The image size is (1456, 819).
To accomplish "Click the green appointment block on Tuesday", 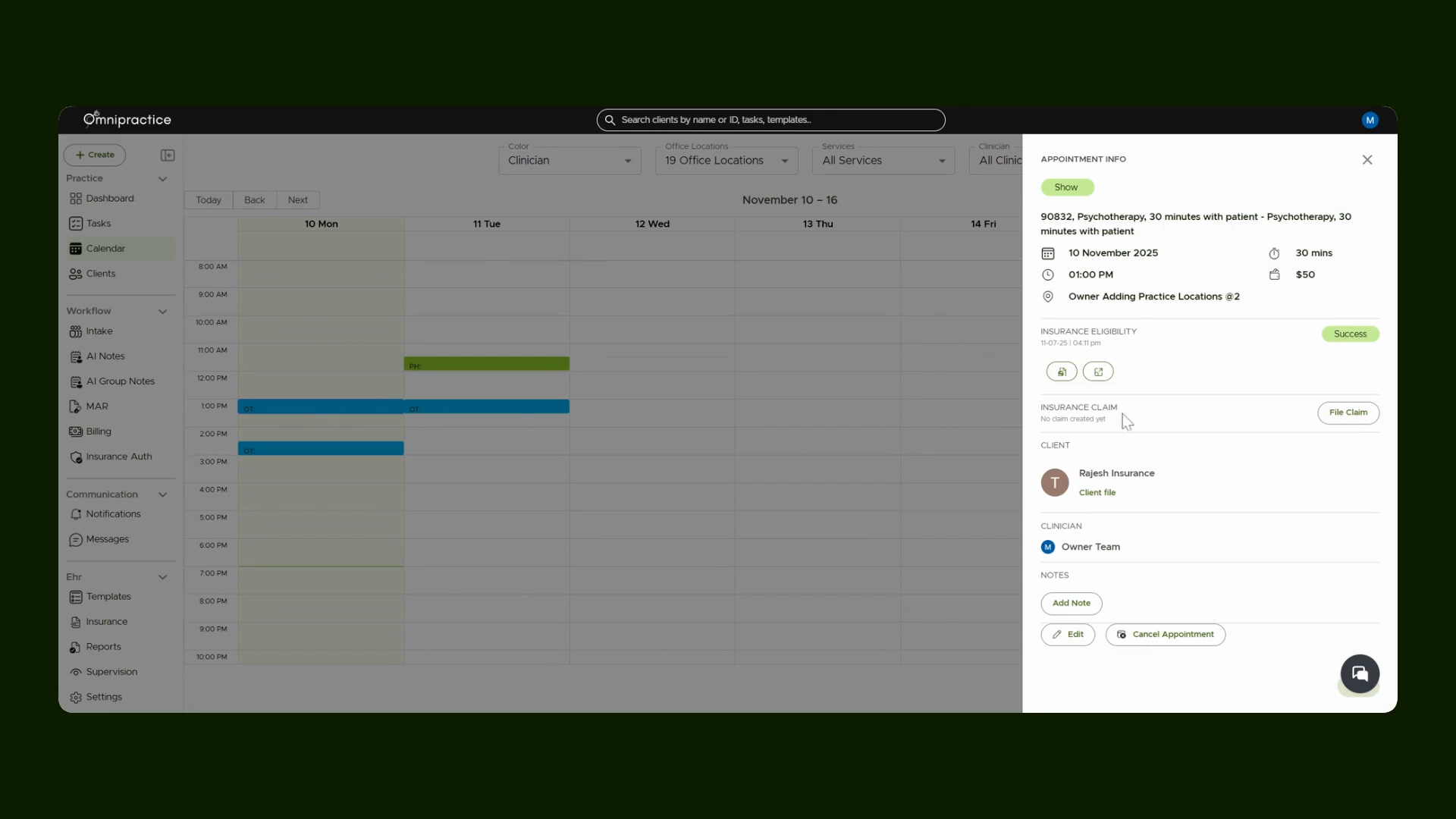I will point(486,364).
